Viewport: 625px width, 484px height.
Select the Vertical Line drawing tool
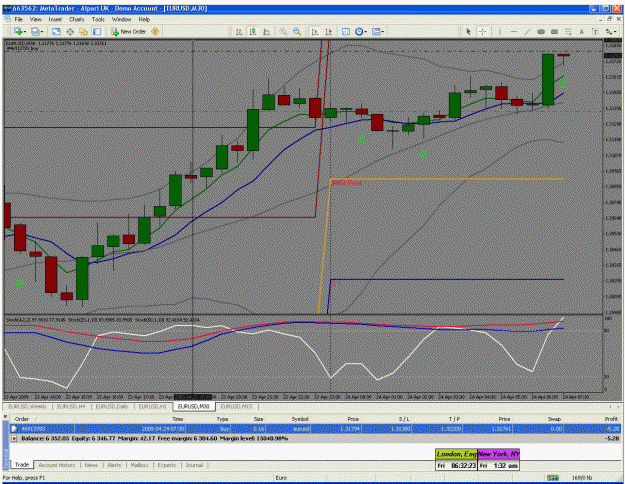(500, 31)
